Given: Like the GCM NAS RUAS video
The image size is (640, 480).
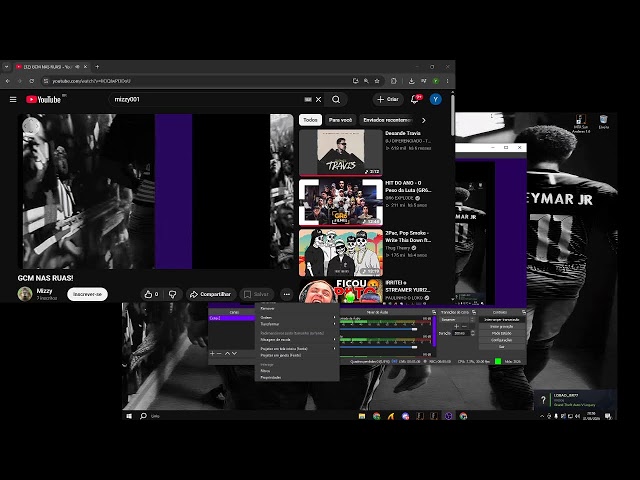Looking at the screenshot, I should (151, 294).
